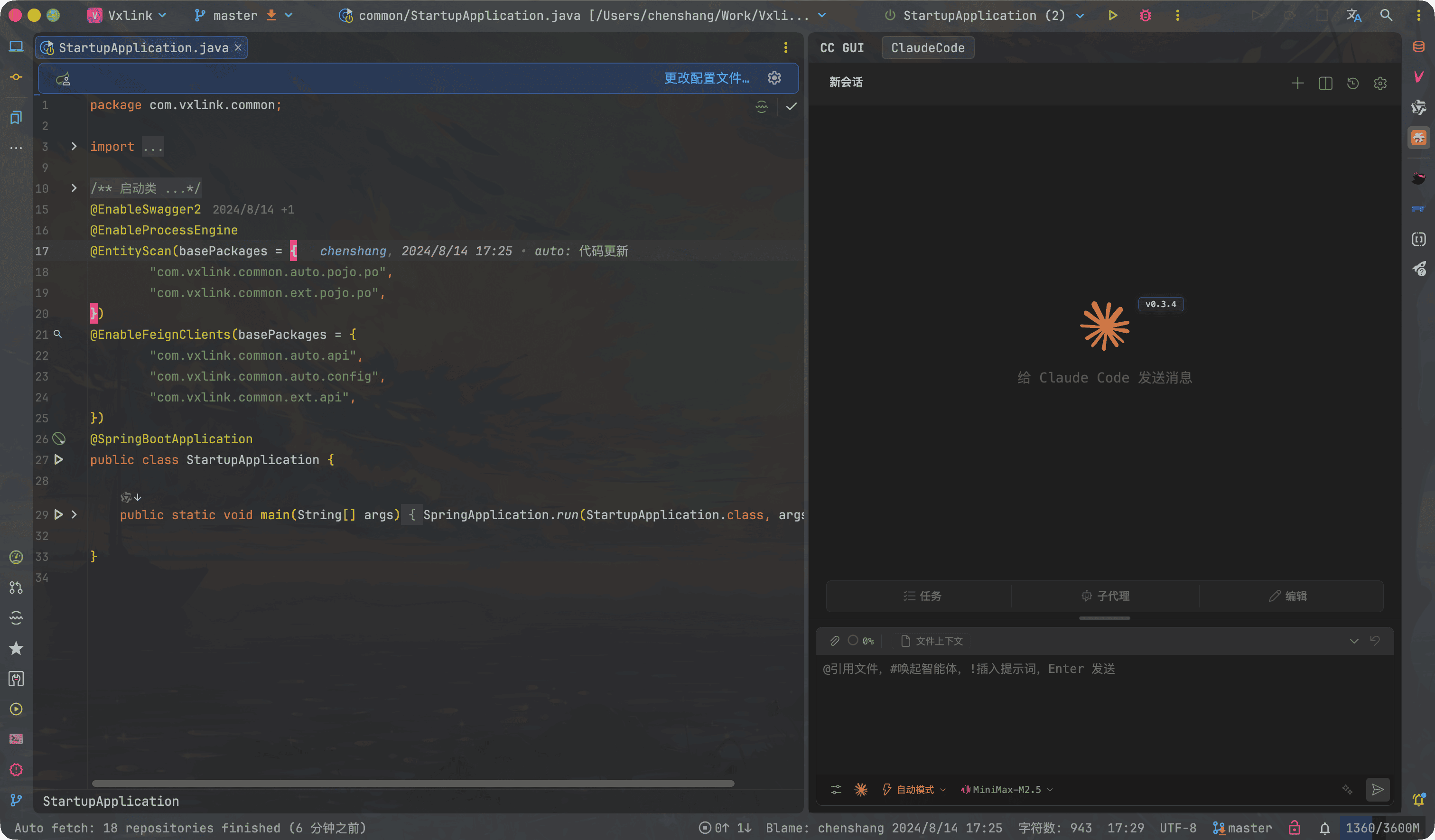Click the send message arrow button
This screenshot has width=1435, height=840.
point(1377,789)
